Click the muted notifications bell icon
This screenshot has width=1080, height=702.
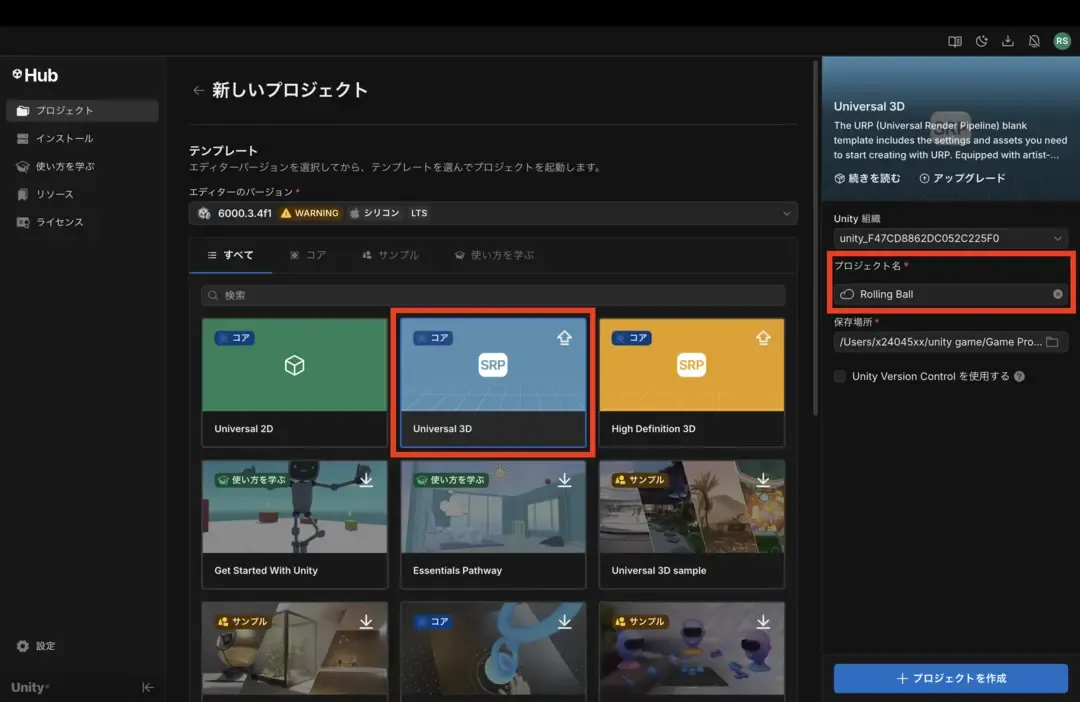pyautogui.click(x=1034, y=42)
